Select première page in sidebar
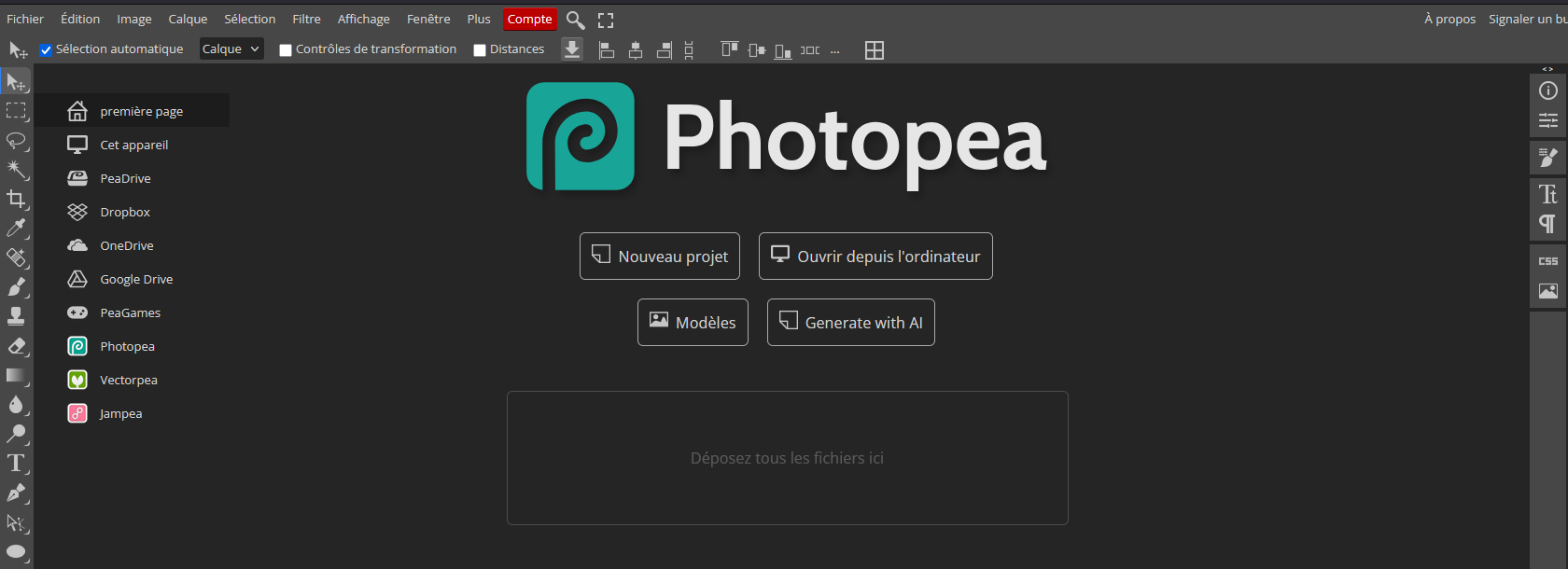The height and width of the screenshot is (569, 1568). [132, 111]
